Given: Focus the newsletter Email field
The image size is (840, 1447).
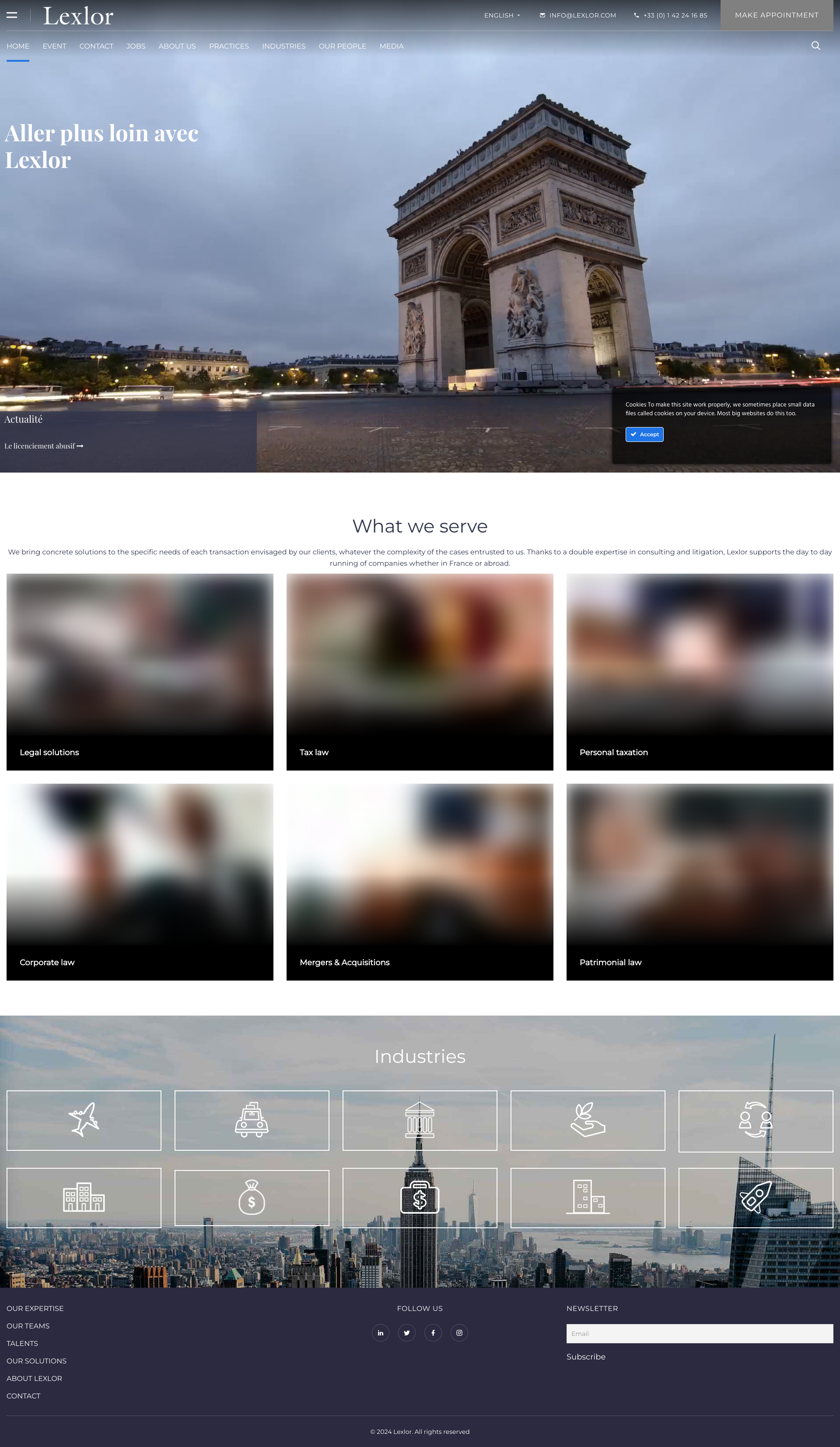Looking at the screenshot, I should click(699, 1333).
